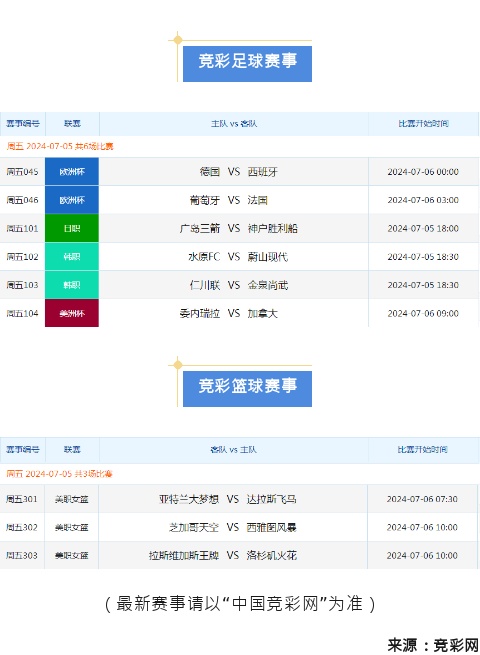Click the 18:30 start time in row 周五103
This screenshot has width=480, height=655.
tap(423, 285)
